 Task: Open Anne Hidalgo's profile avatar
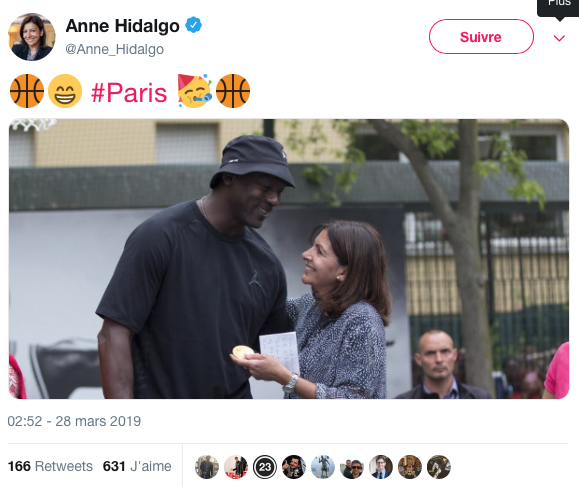click(32, 37)
